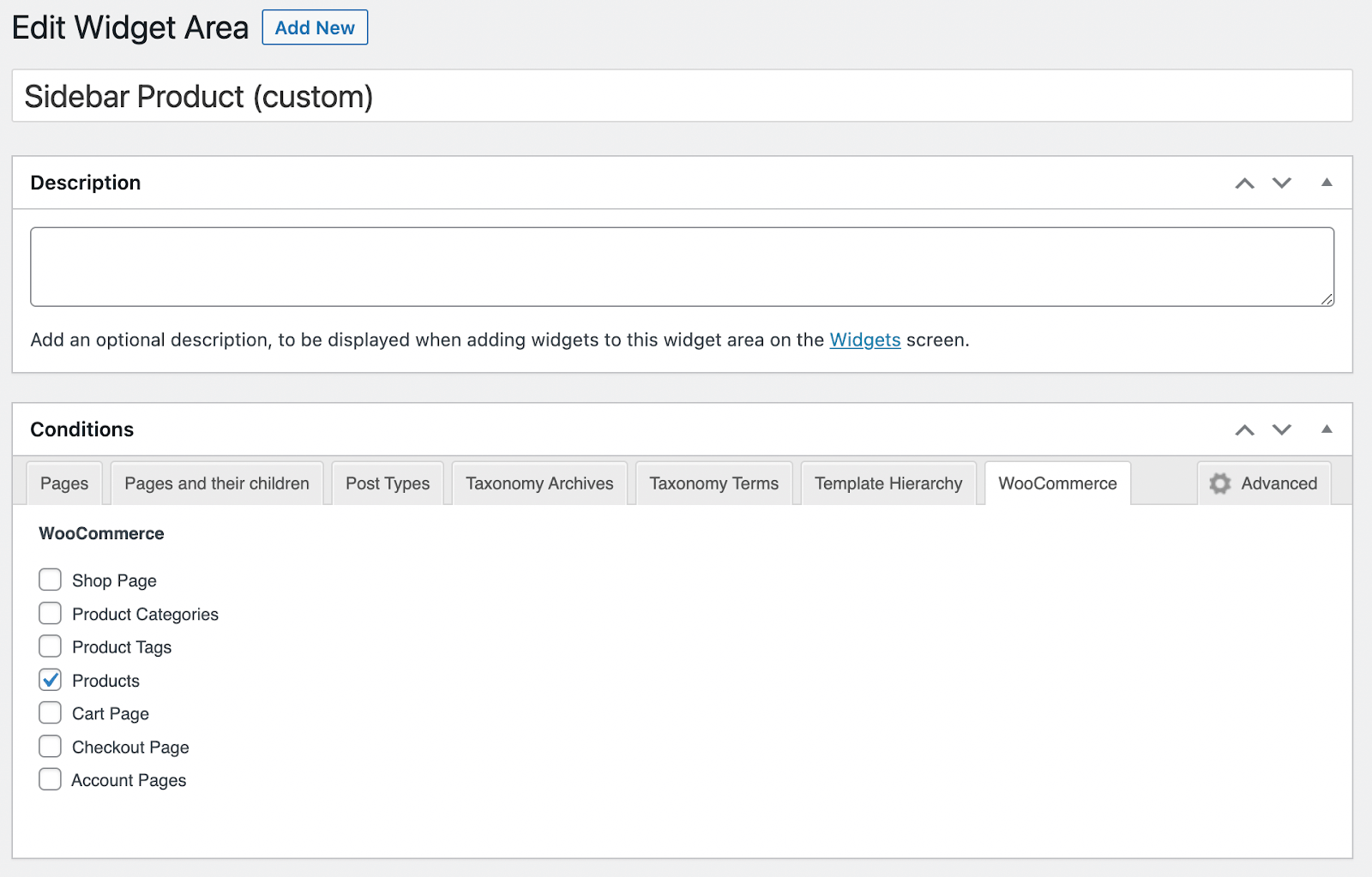Select the Taxonomy Archives tab
The width and height of the screenshot is (1372, 877).
[x=539, y=484]
